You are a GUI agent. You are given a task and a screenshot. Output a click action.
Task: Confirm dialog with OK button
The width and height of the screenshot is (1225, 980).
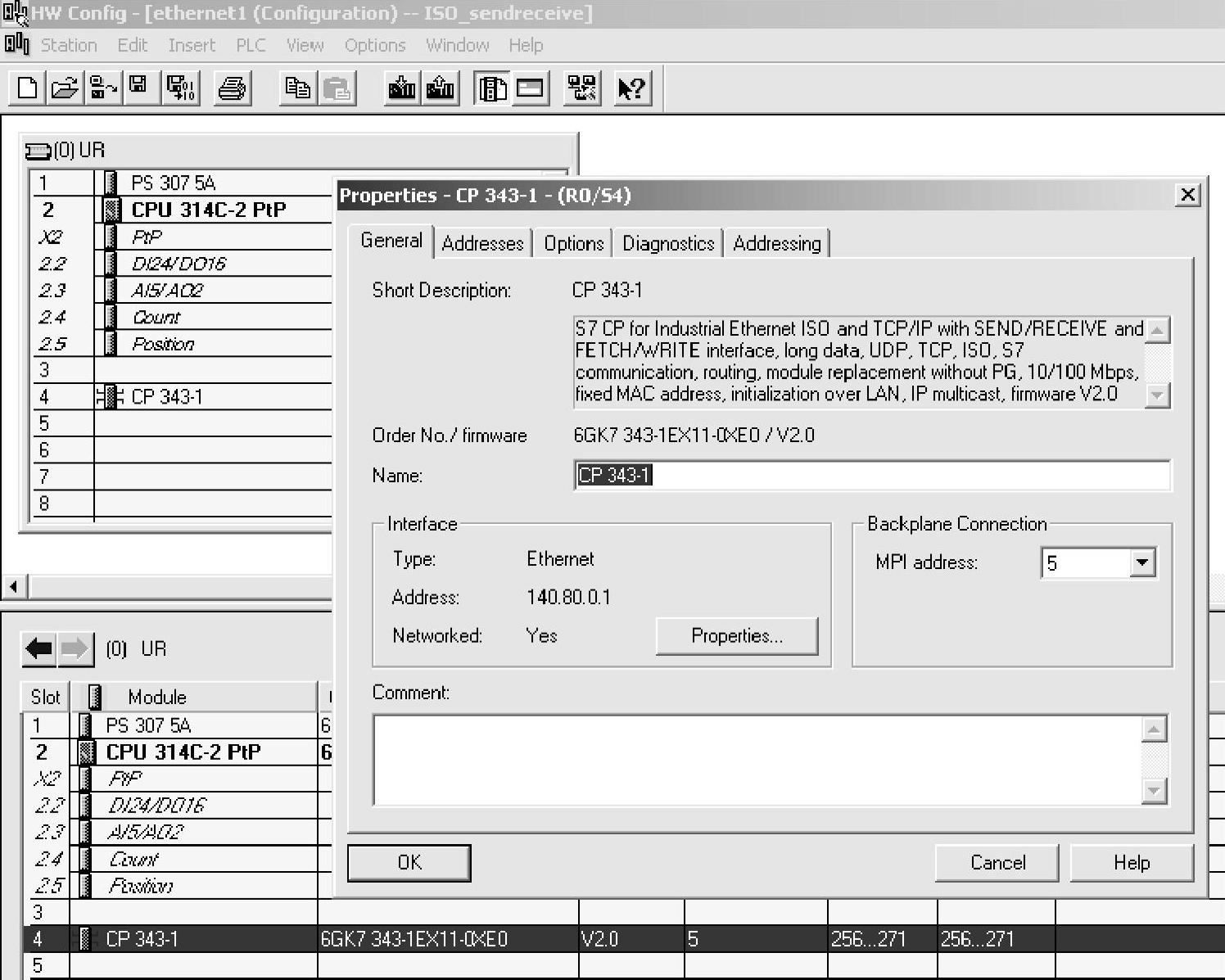(409, 863)
